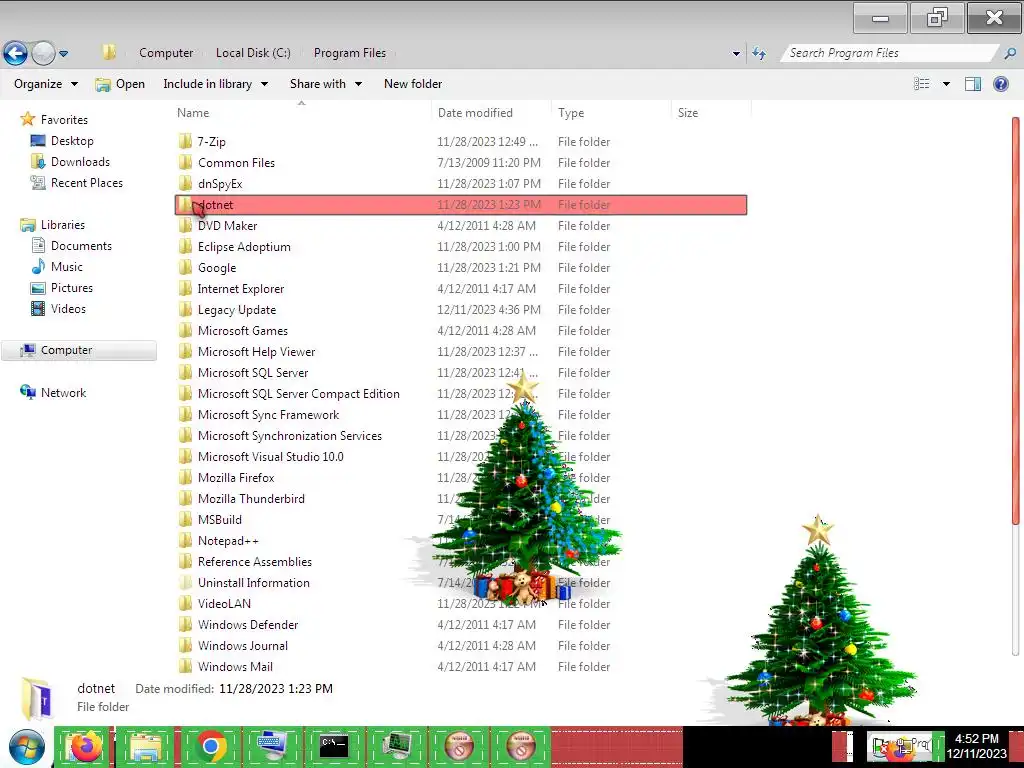Open the view options dropdown arrow
1024x768 pixels.
coord(946,84)
